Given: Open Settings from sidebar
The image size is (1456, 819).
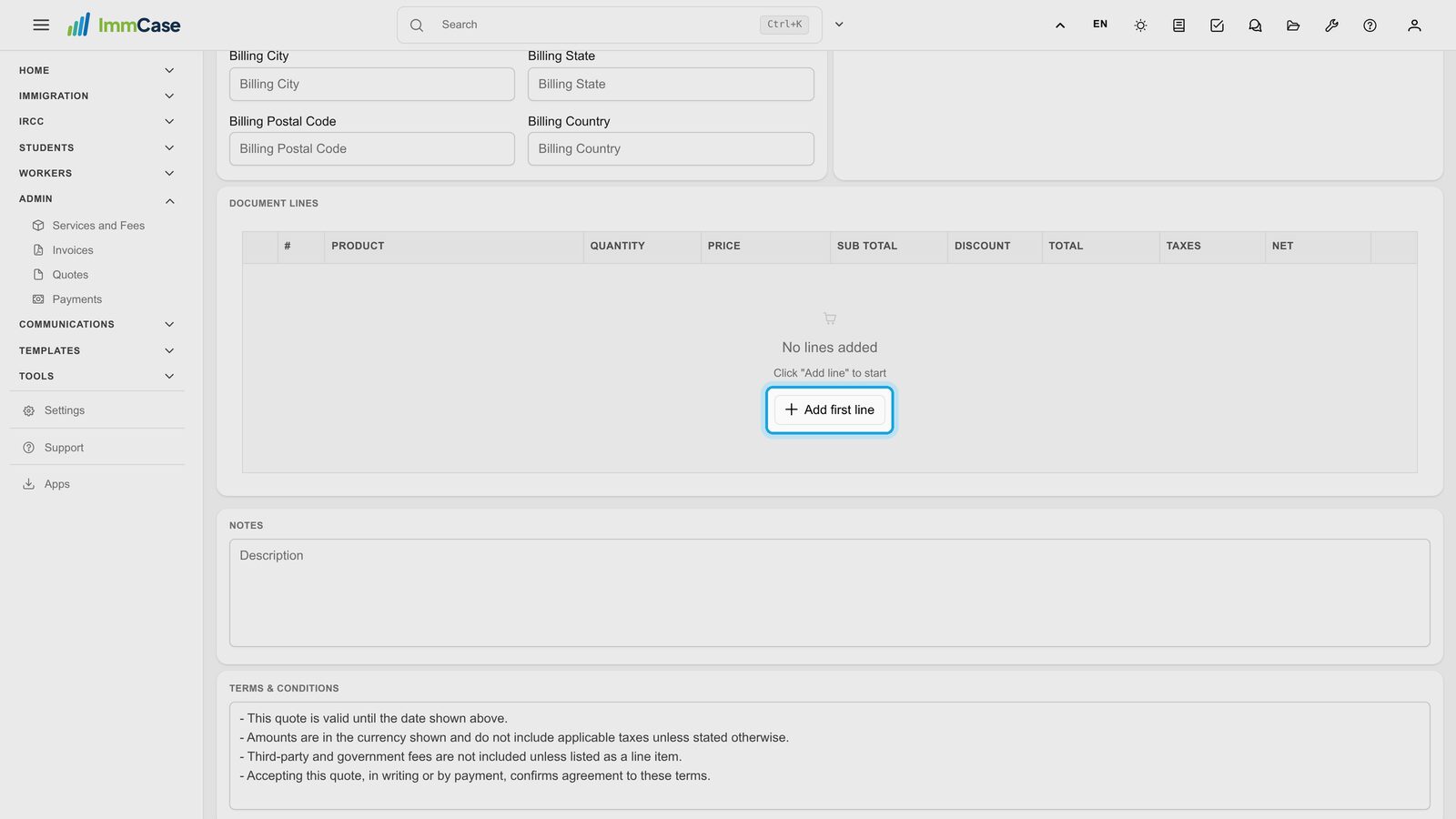Looking at the screenshot, I should [64, 410].
